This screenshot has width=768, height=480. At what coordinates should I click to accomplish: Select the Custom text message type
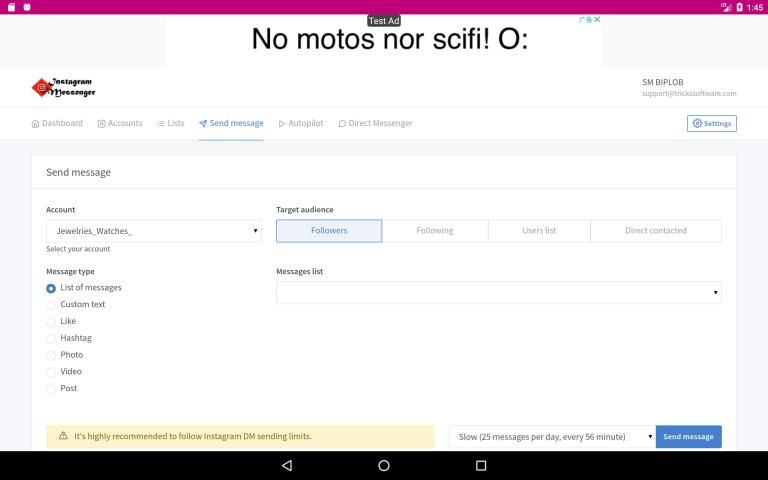[51, 305]
